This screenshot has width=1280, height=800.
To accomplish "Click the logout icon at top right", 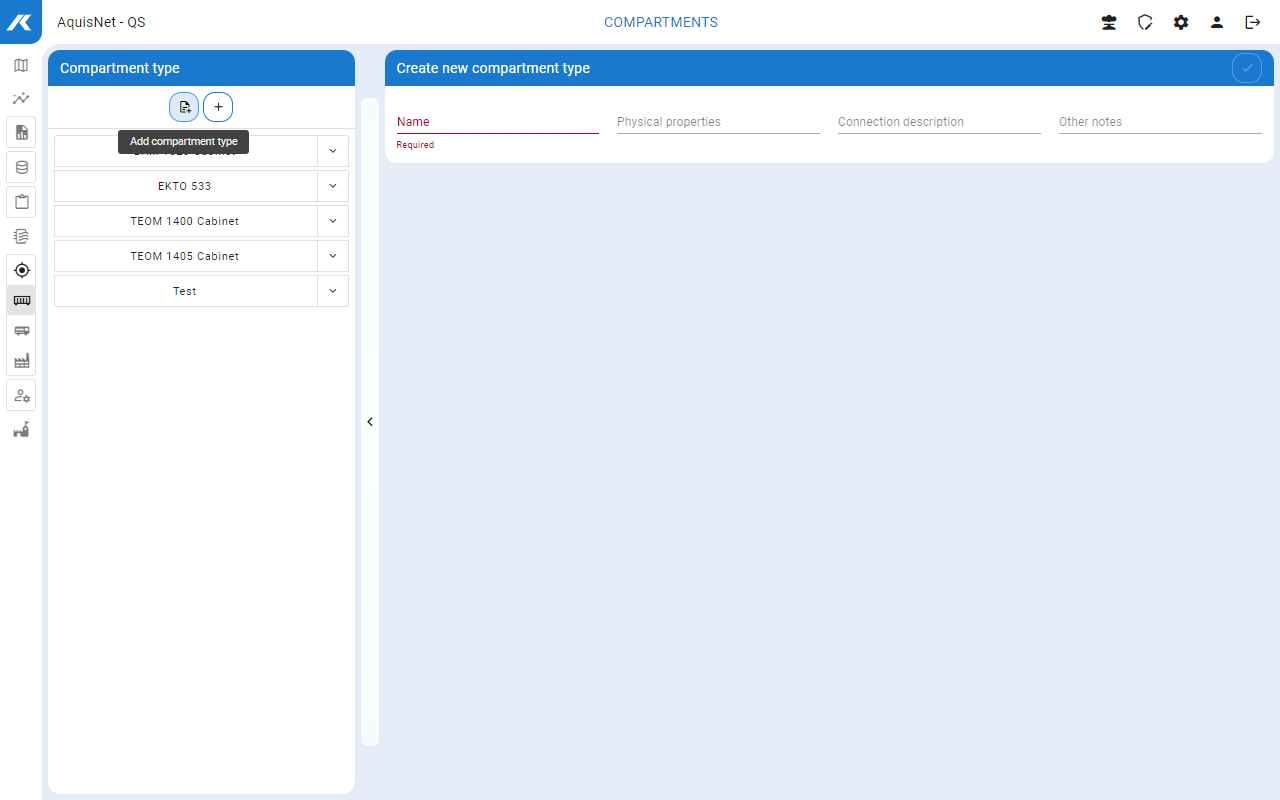I will [1252, 22].
